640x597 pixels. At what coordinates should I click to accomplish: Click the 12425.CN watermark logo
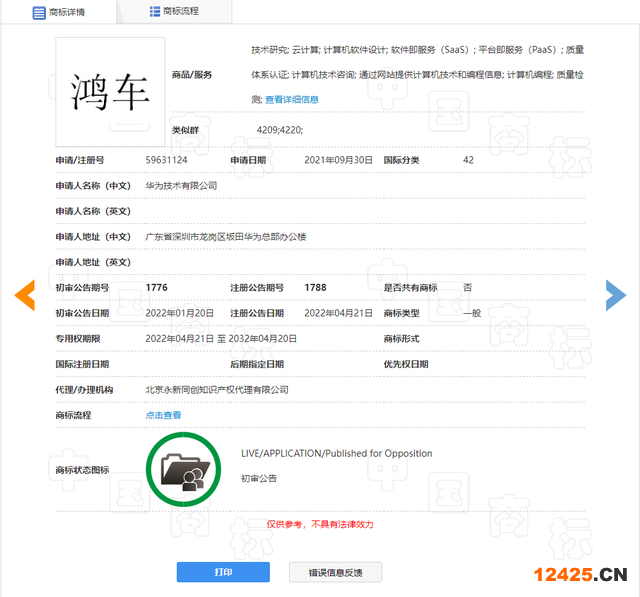point(579,574)
